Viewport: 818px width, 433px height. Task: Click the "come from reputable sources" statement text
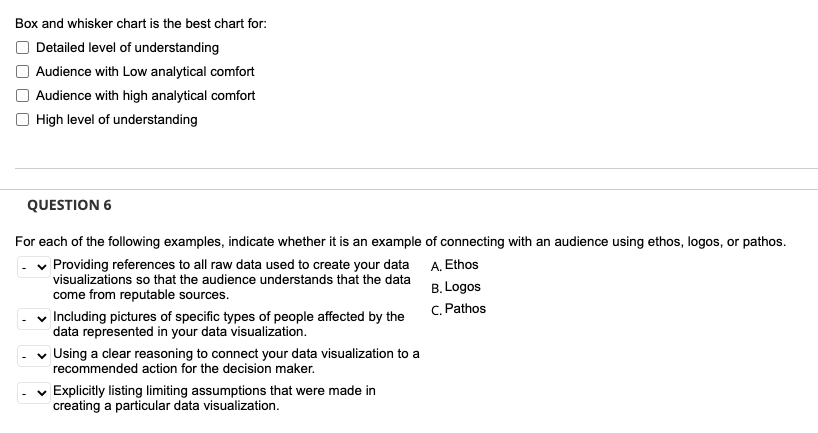tap(140, 295)
